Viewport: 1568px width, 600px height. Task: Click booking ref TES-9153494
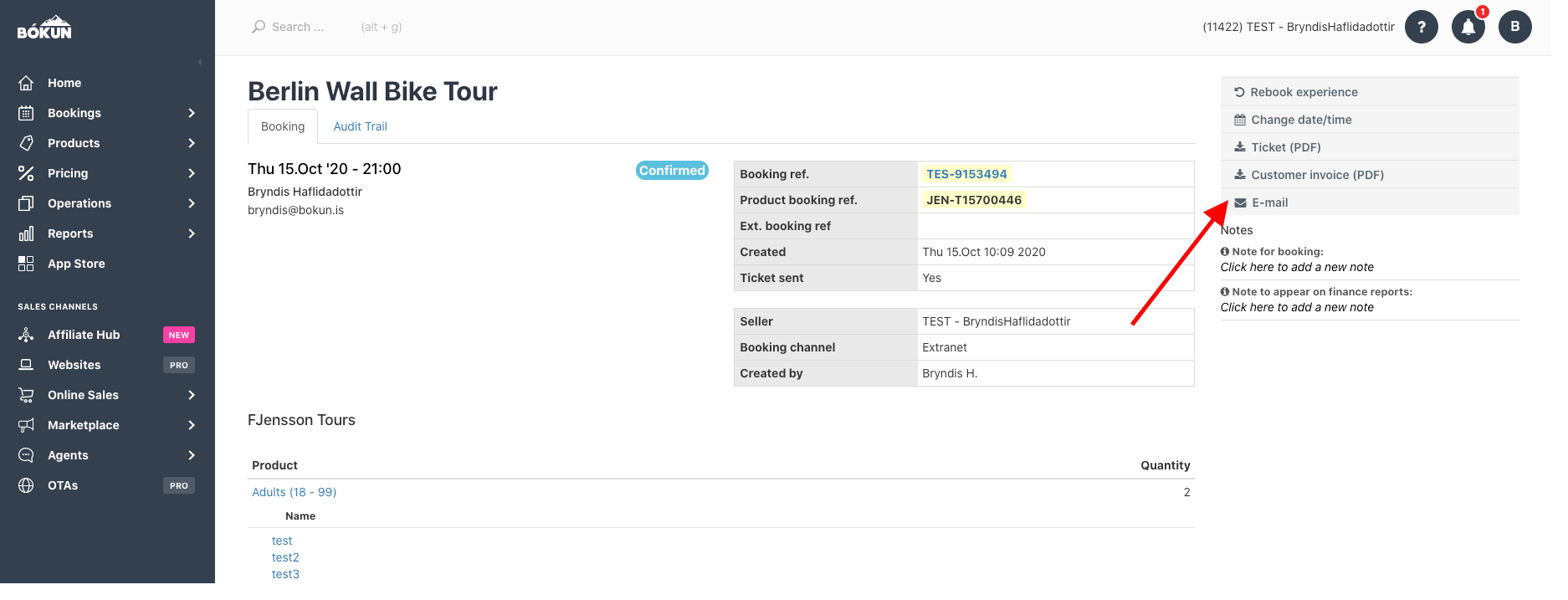click(966, 174)
